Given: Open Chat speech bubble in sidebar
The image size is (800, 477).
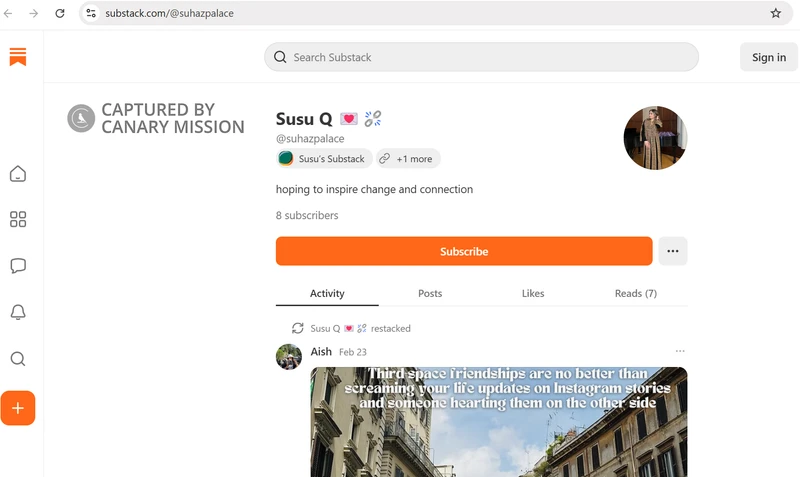Looking at the screenshot, I should (18, 265).
